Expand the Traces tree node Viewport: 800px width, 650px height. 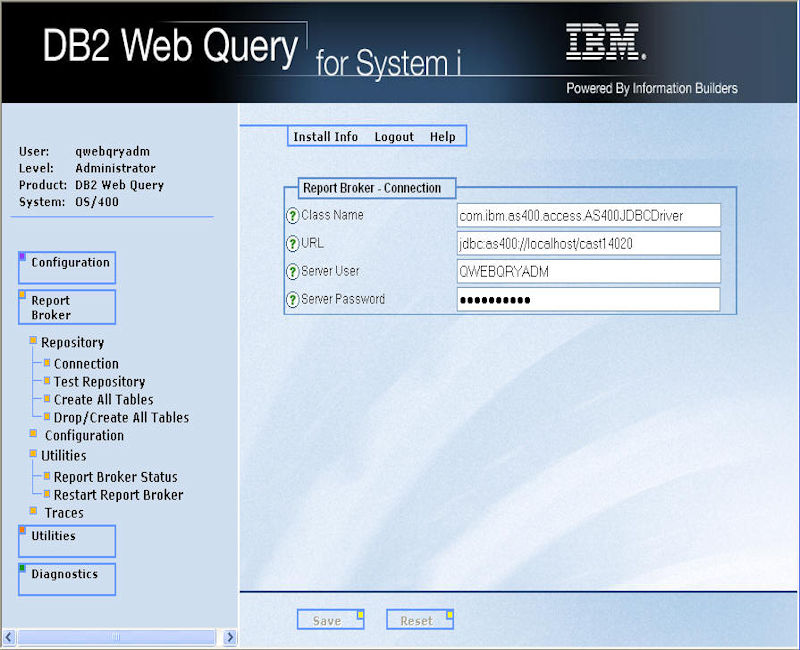pyautogui.click(x=33, y=511)
